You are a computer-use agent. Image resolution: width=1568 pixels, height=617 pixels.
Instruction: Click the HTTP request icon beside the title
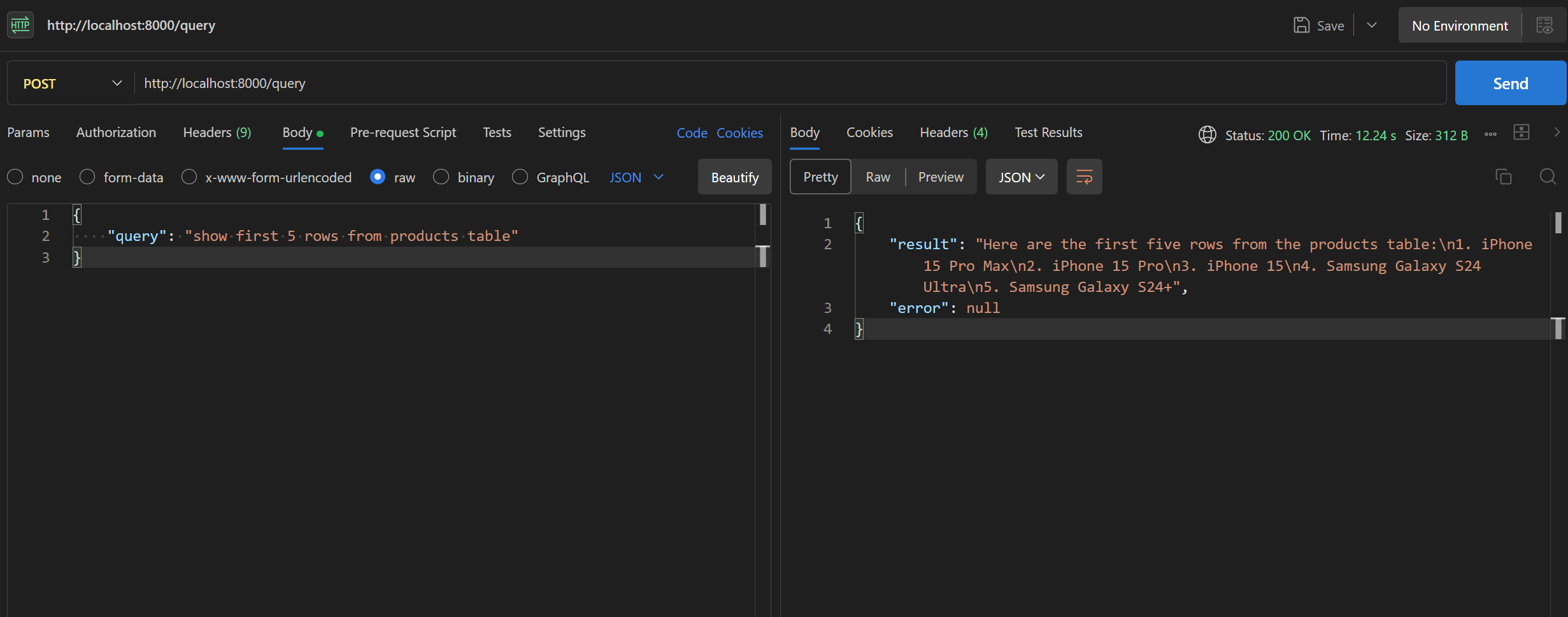(20, 25)
